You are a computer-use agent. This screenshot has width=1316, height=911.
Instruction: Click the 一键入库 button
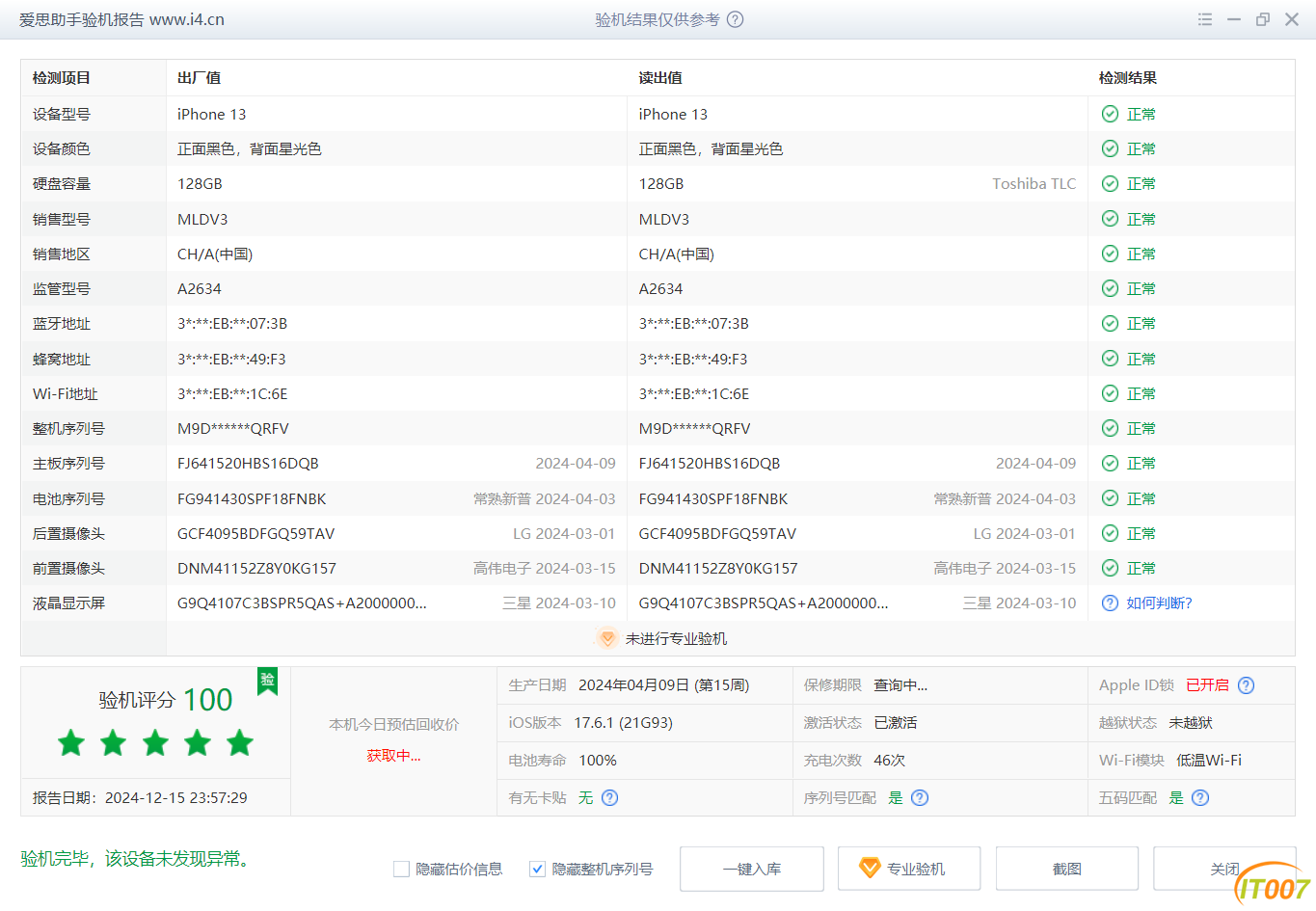(752, 869)
